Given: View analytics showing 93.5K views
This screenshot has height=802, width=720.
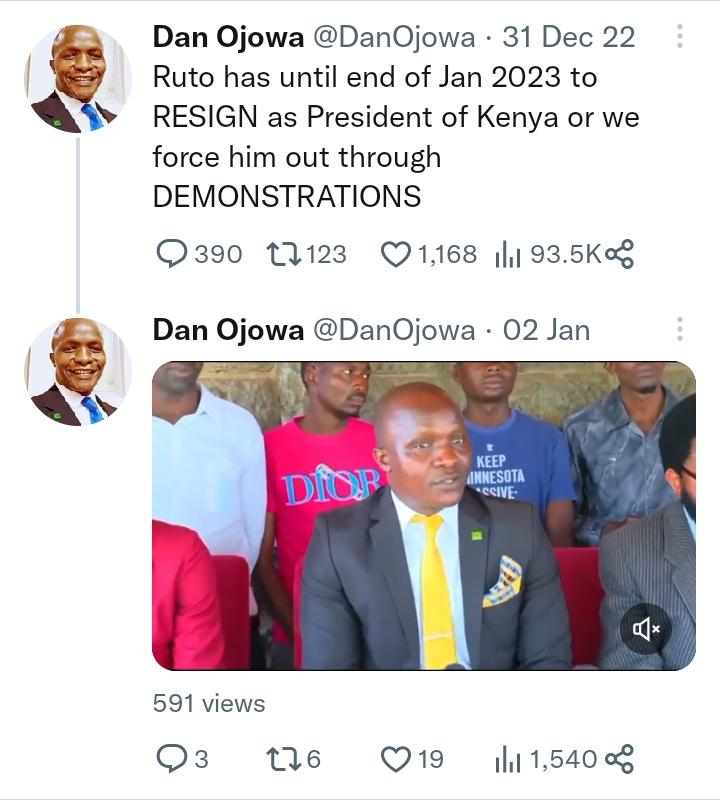Looking at the screenshot, I should coord(509,255).
